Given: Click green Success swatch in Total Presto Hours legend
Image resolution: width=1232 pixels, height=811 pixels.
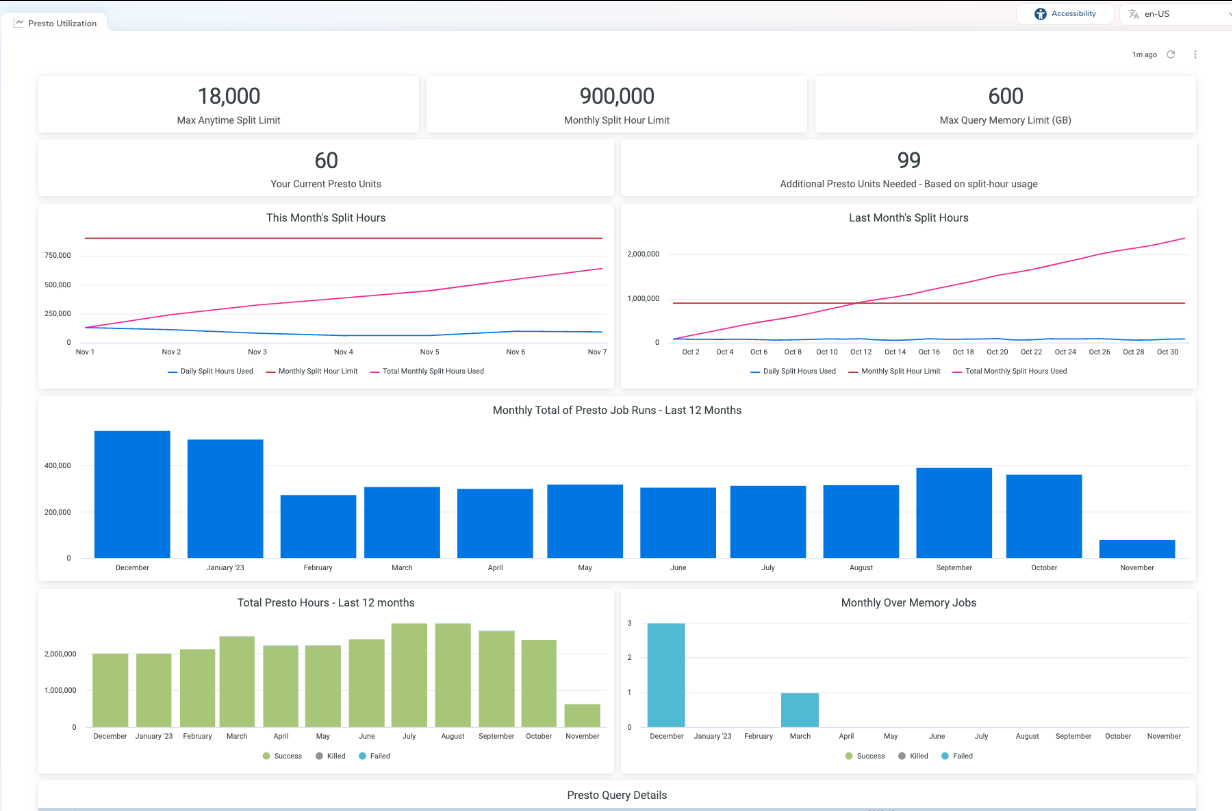Looking at the screenshot, I should [267, 756].
